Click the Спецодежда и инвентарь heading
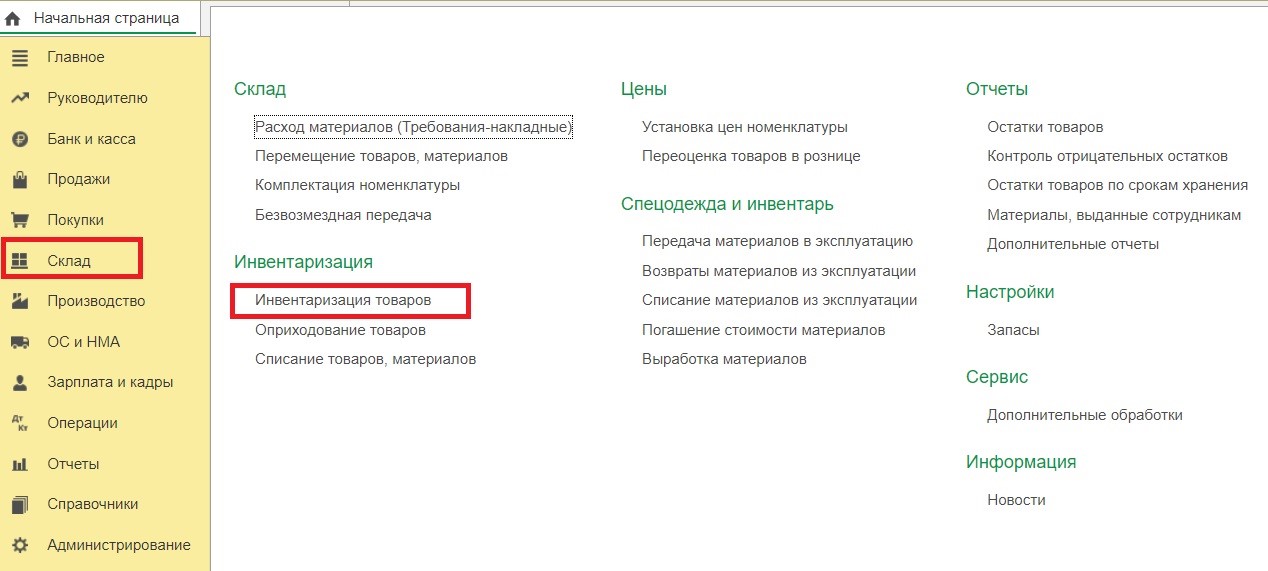 tap(727, 204)
